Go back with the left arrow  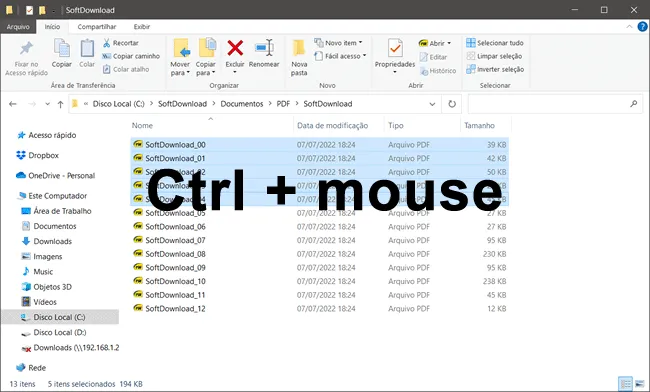[x=13, y=104]
